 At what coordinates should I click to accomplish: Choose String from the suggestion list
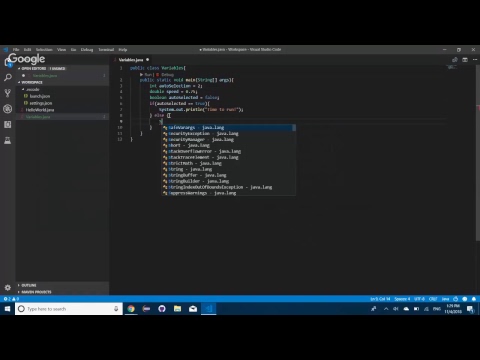coord(229,169)
